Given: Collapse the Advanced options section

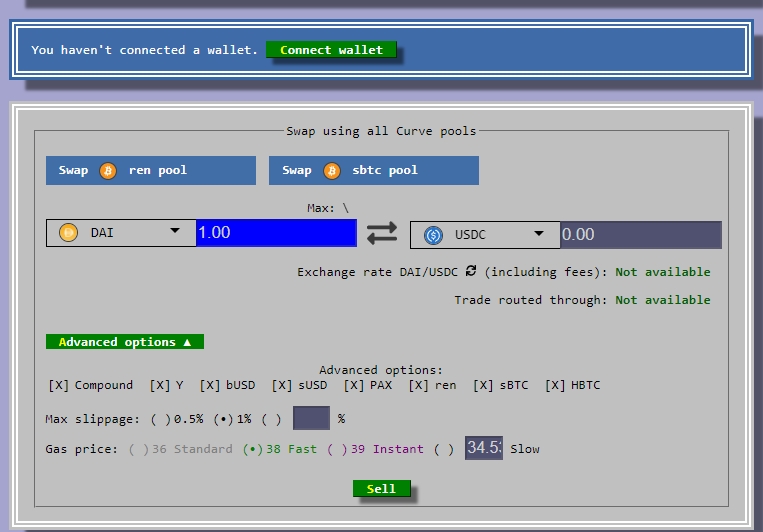Looking at the screenshot, I should tap(124, 342).
